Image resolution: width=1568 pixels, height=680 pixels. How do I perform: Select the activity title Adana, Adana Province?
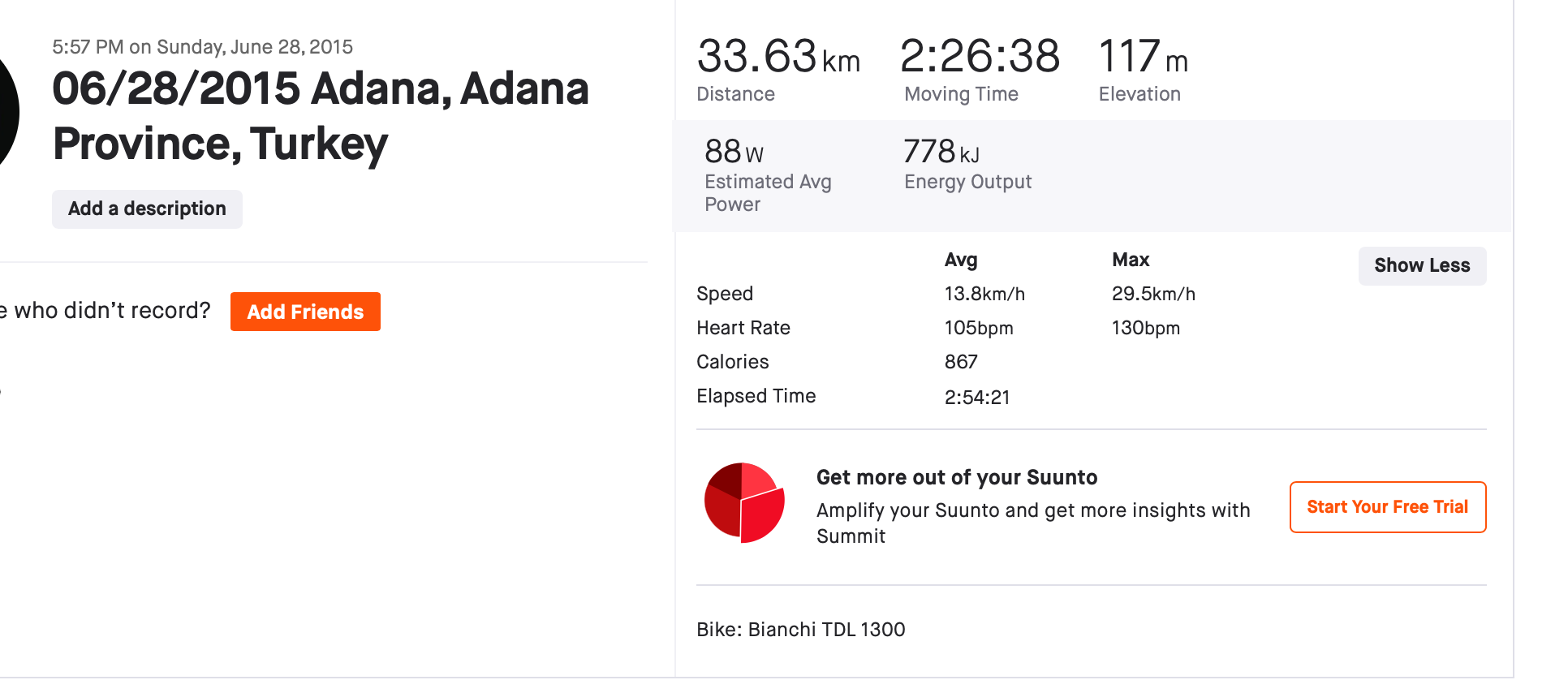click(321, 116)
